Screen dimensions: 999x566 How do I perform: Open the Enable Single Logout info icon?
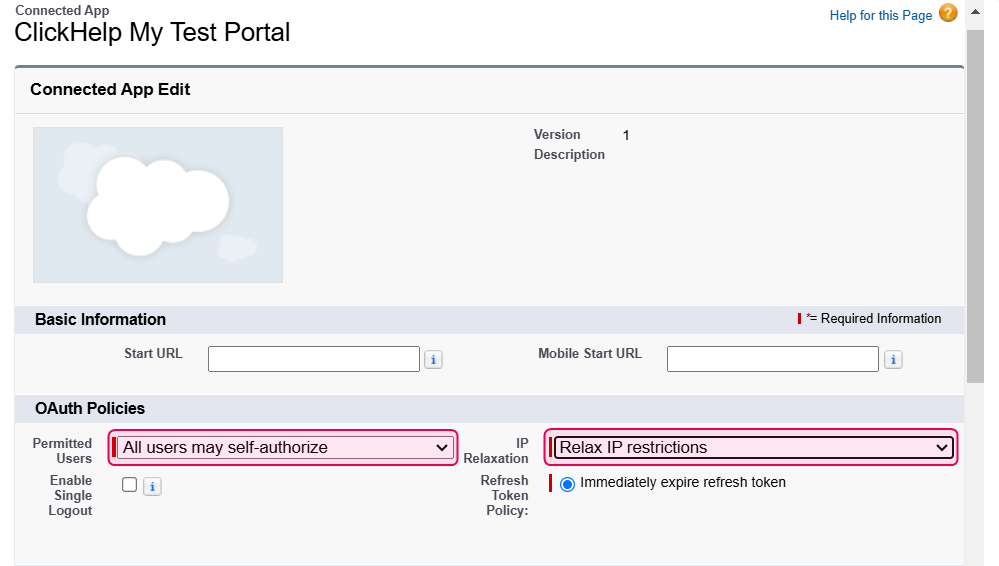click(x=152, y=486)
